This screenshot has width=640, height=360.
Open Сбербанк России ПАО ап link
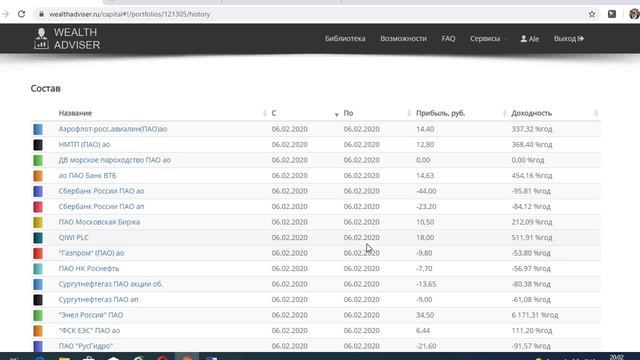[101, 207]
